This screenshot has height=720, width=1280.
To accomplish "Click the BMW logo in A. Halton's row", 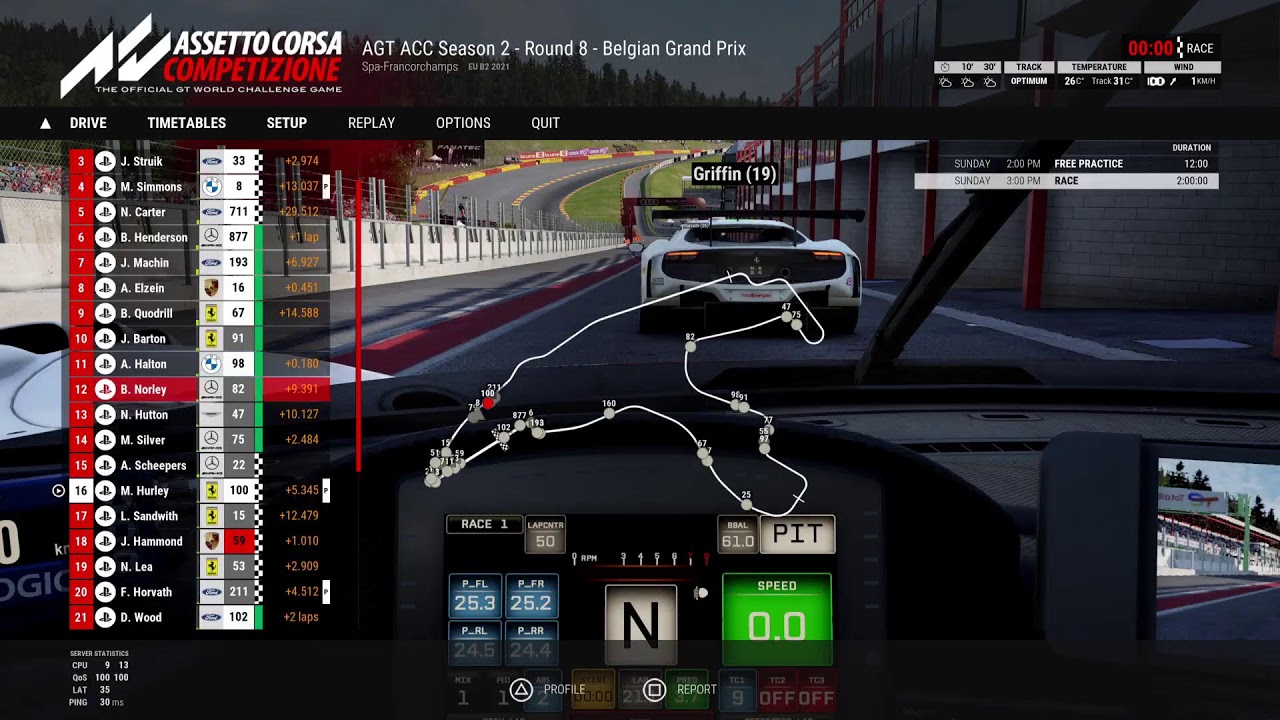I will (211, 364).
